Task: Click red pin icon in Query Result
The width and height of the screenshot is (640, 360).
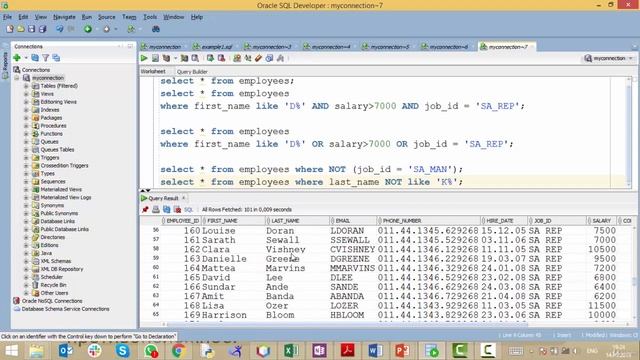Action: pos(145,209)
